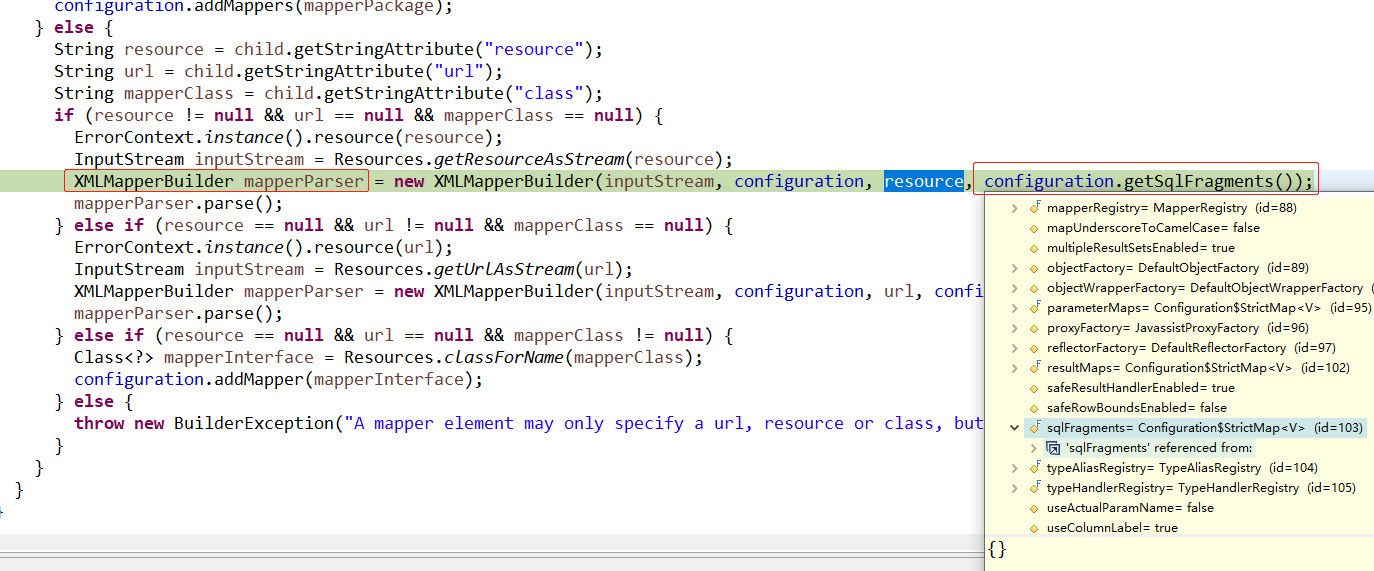The width and height of the screenshot is (1374, 571).
Task: Click the references icon beside 'sqlFragments' referenced from
Action: tap(1053, 448)
